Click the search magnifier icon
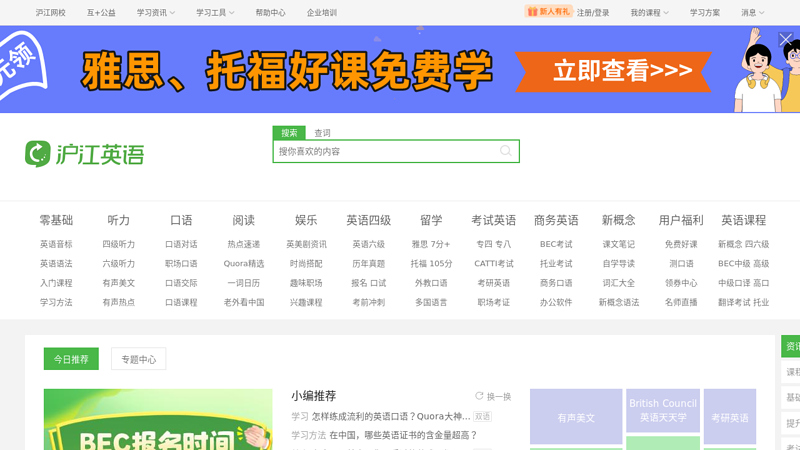The height and width of the screenshot is (450, 800). click(x=506, y=151)
